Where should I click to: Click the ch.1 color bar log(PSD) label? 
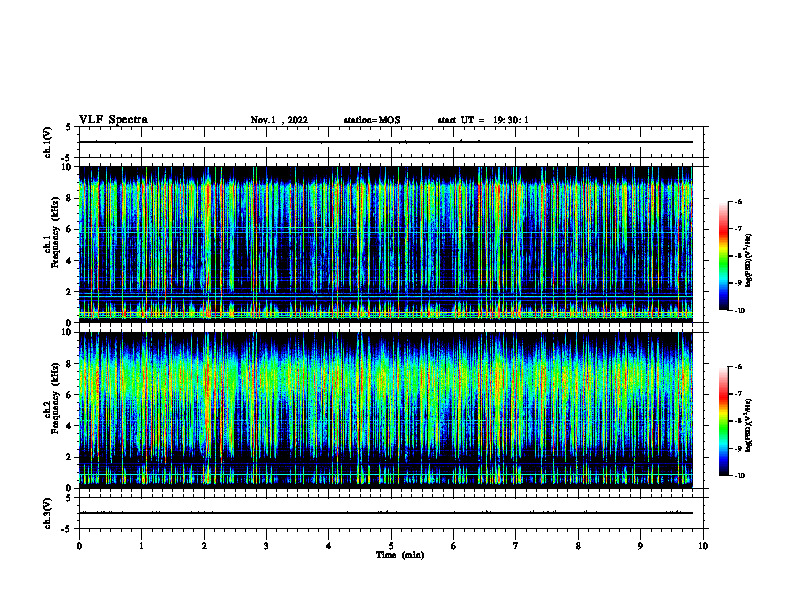coord(748,261)
